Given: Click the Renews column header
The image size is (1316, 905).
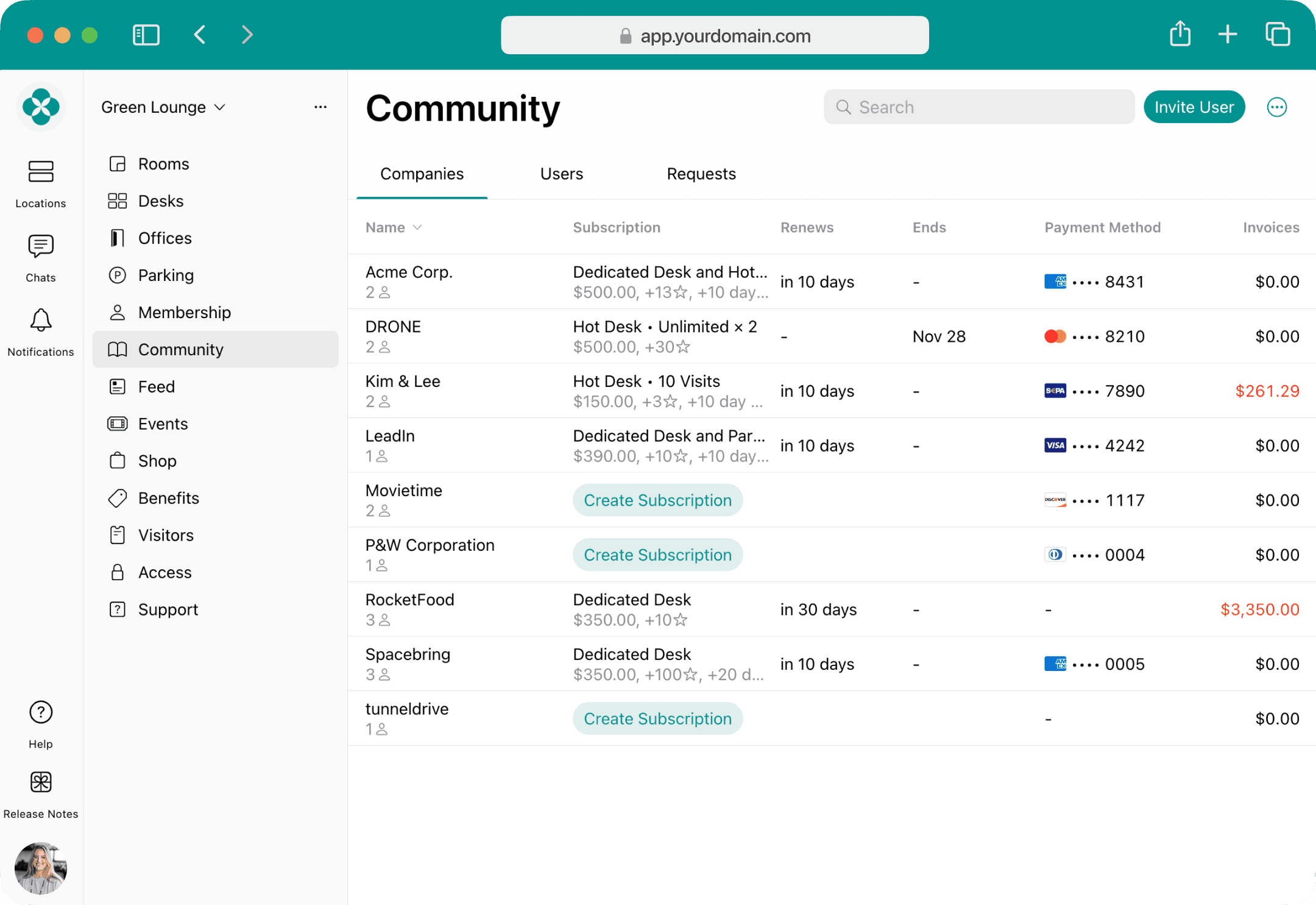Looking at the screenshot, I should [x=807, y=227].
